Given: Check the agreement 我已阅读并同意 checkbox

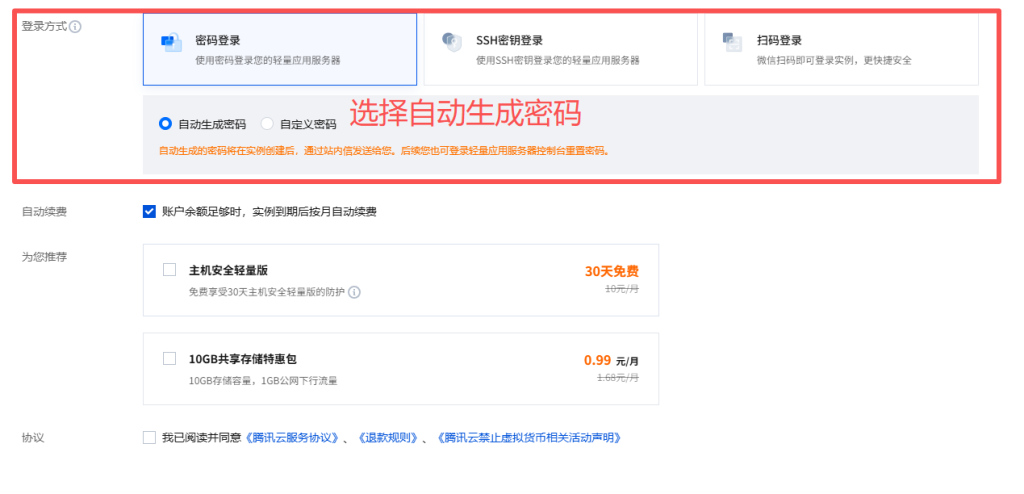Looking at the screenshot, I should point(149,437).
